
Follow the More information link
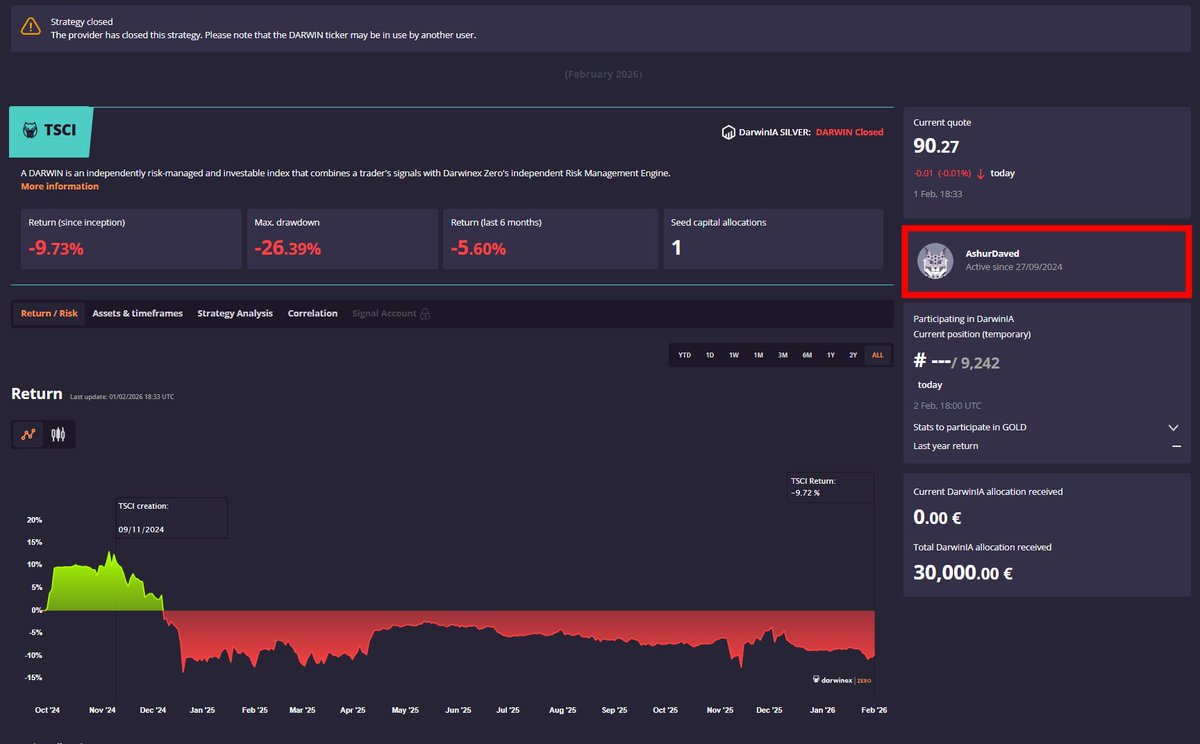pos(60,186)
